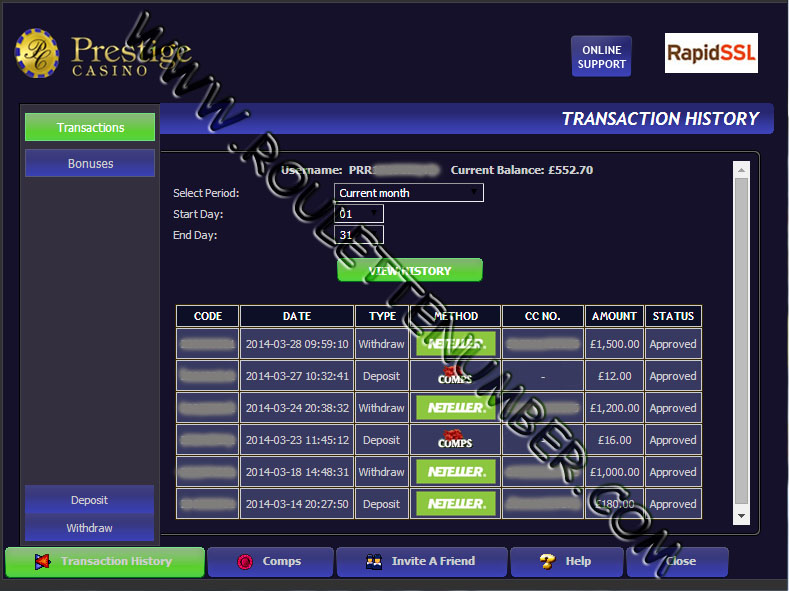
Task: Click the date 2014-03-18 14:48:31
Action: pyautogui.click(x=297, y=472)
